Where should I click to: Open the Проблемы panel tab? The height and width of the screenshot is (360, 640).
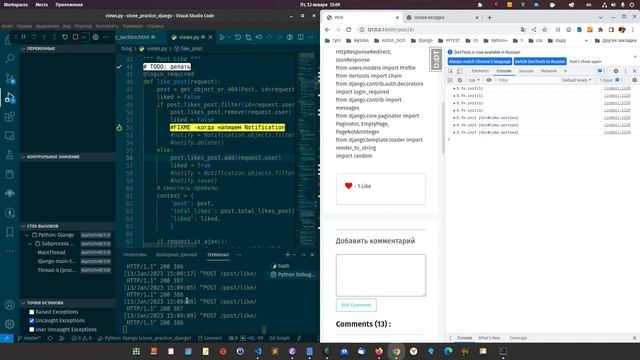point(134,255)
